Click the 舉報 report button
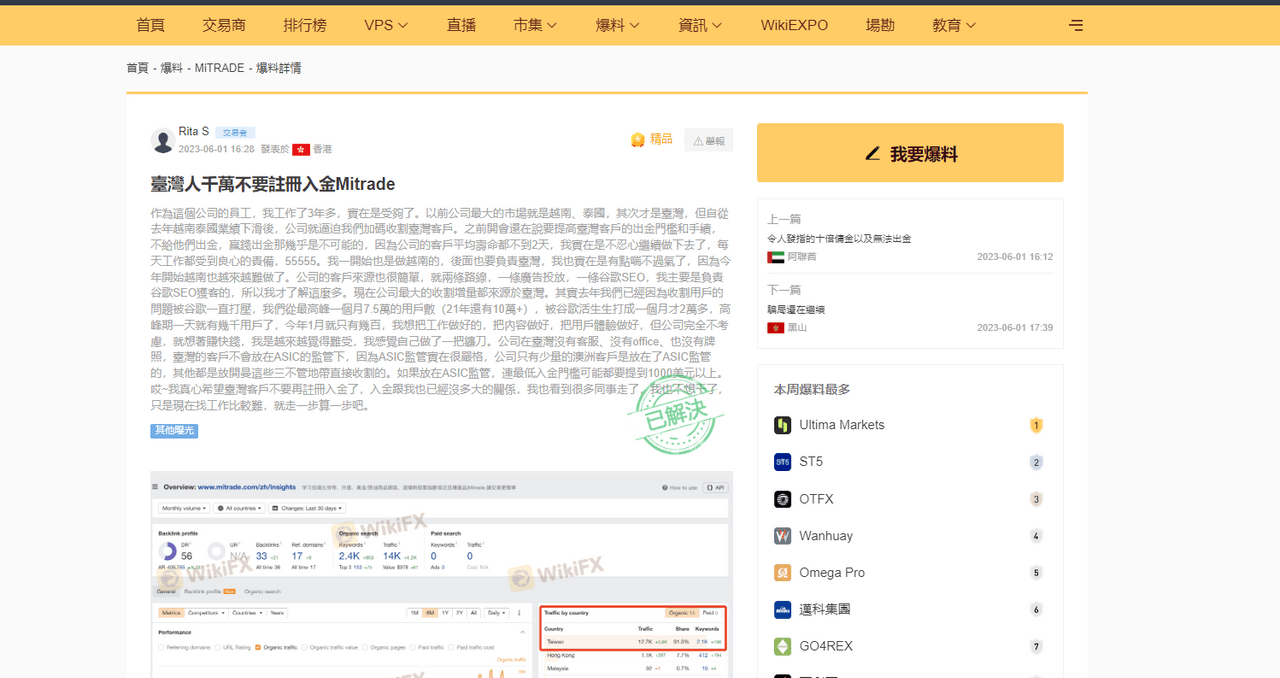The image size is (1280, 678). (709, 141)
